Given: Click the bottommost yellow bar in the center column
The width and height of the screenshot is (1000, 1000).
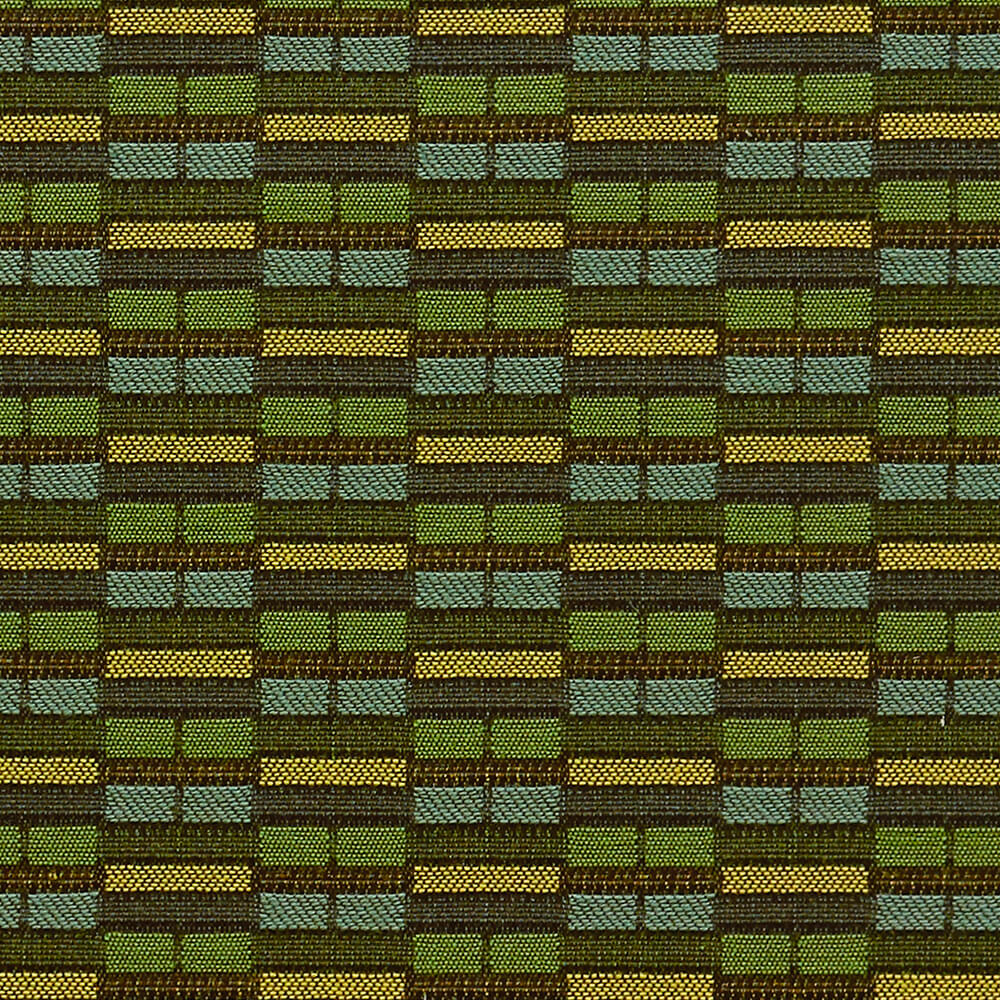Looking at the screenshot, I should 488,878.
